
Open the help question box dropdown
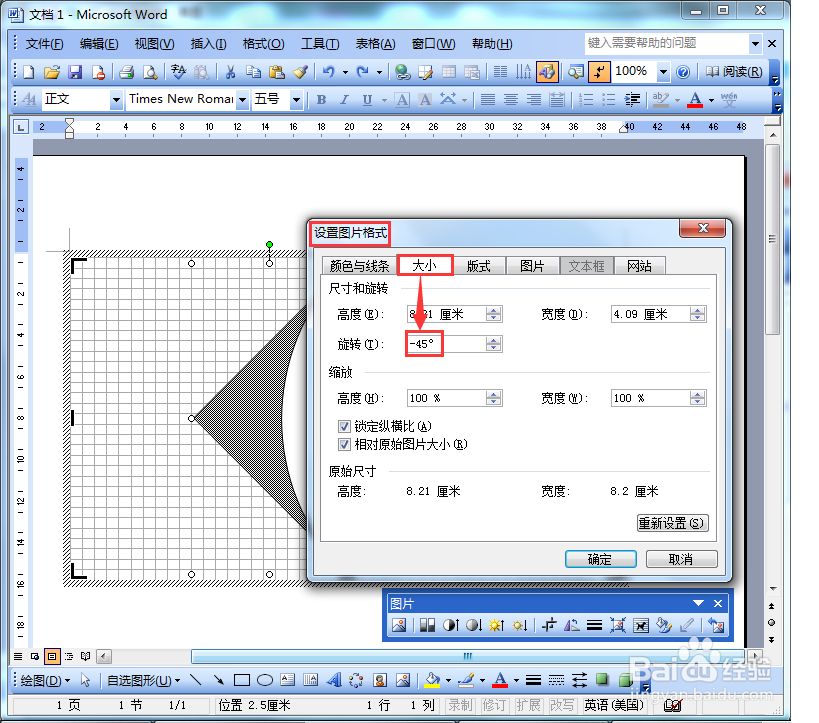click(x=755, y=44)
